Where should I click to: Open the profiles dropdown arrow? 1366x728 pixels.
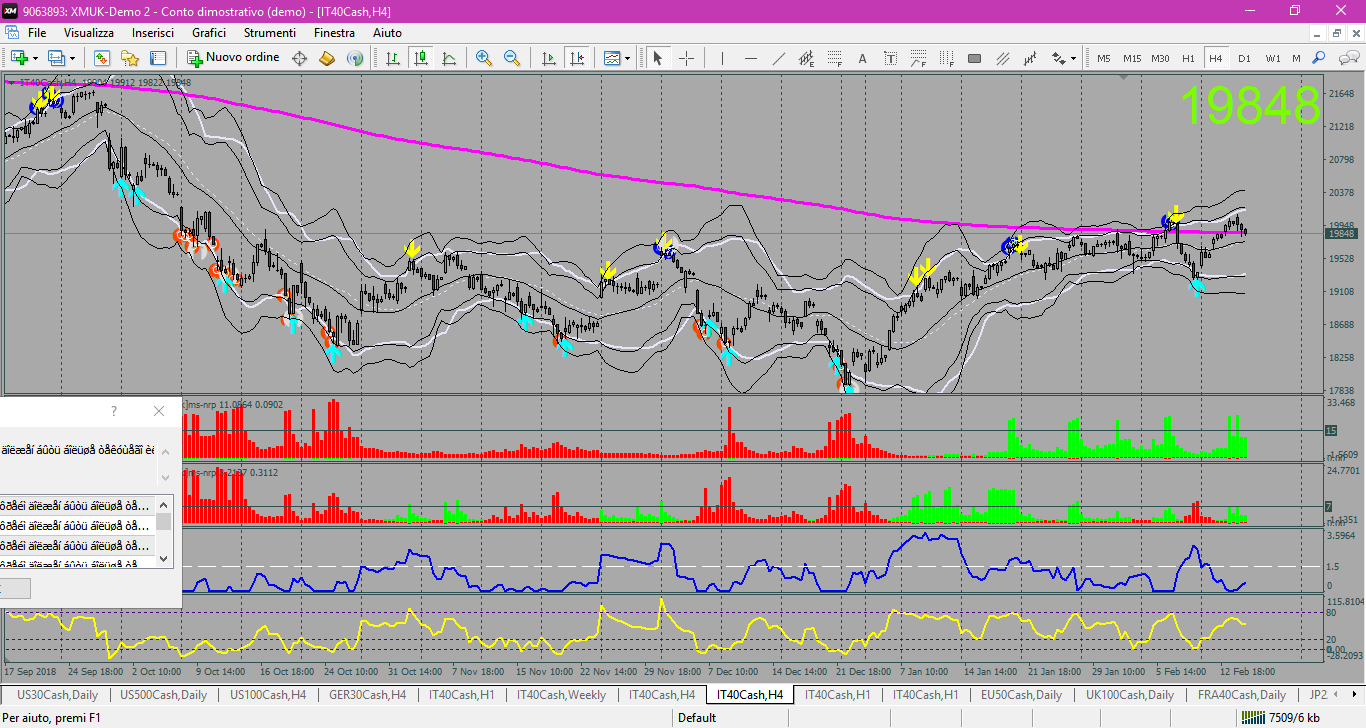74,58
